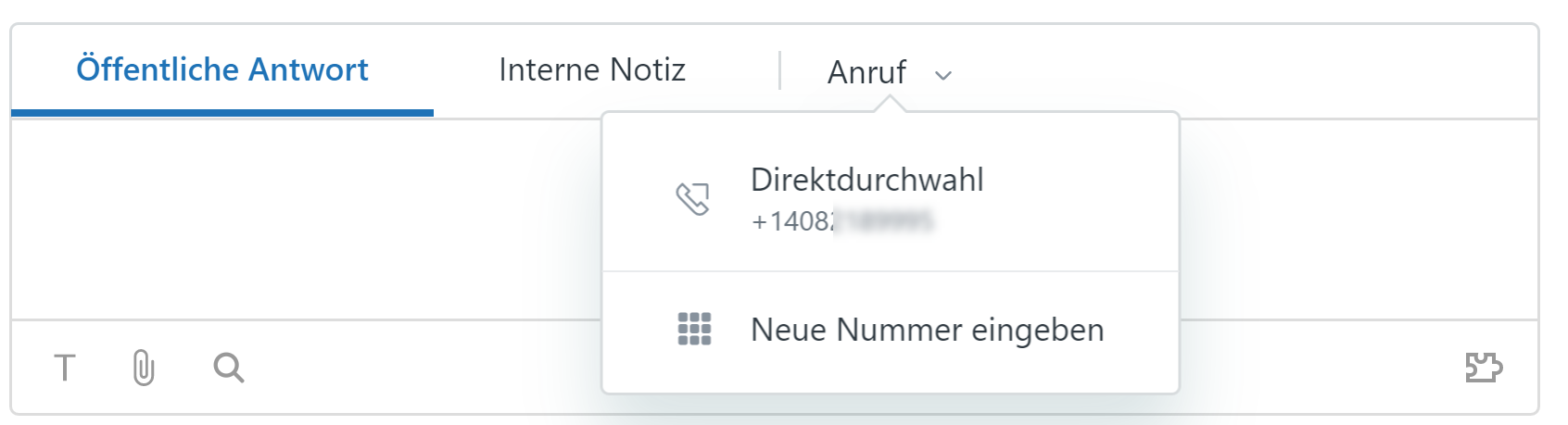Open the magnifier search icon
This screenshot has height=425, width=1568.
228,368
